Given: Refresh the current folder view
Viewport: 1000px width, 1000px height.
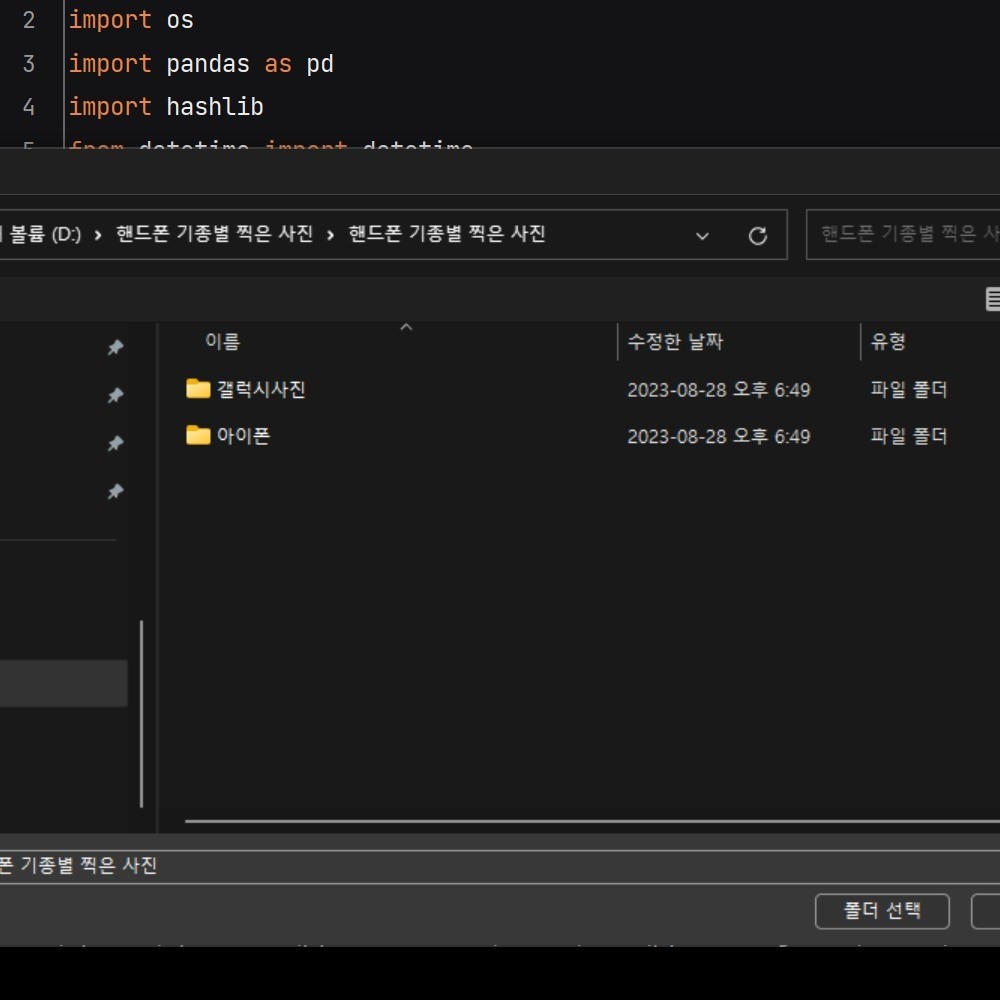Looking at the screenshot, I should pos(758,235).
